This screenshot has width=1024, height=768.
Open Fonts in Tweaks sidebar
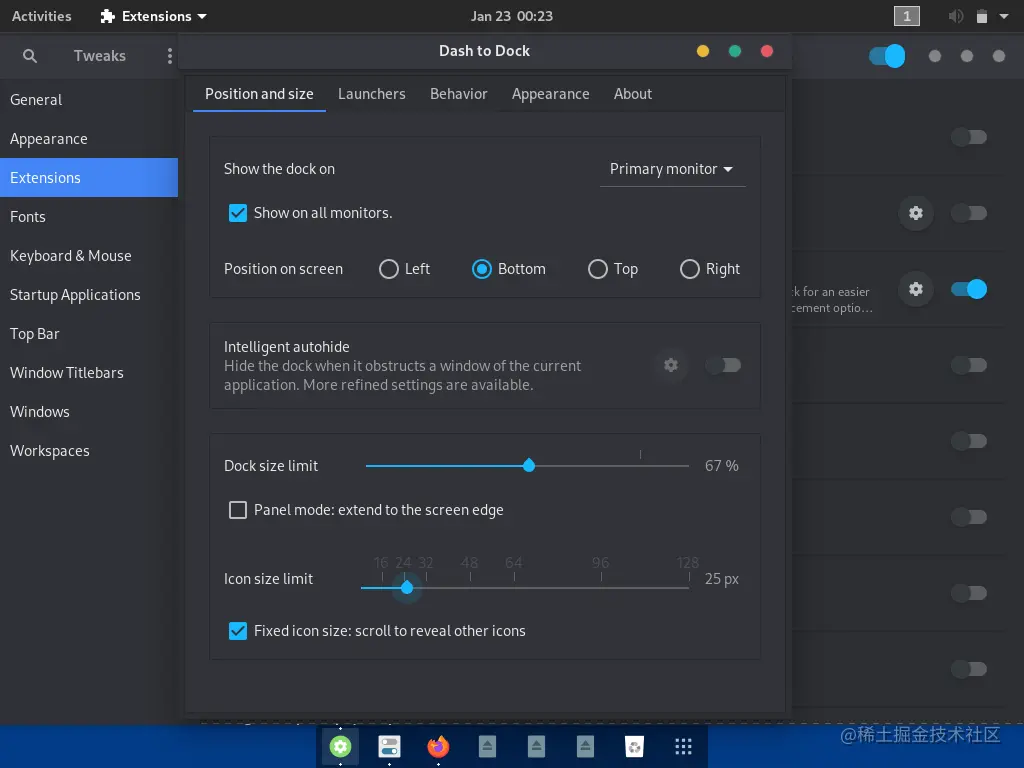[x=89, y=217]
